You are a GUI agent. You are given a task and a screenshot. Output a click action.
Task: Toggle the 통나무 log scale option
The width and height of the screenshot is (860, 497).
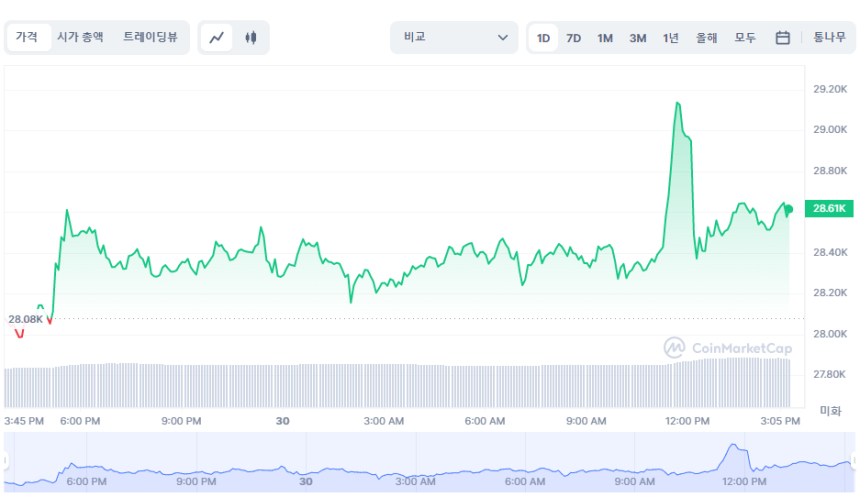(x=829, y=38)
